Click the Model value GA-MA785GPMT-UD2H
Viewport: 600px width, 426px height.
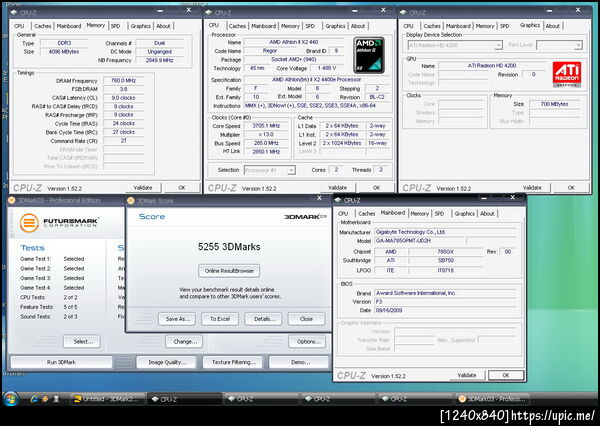(419, 241)
